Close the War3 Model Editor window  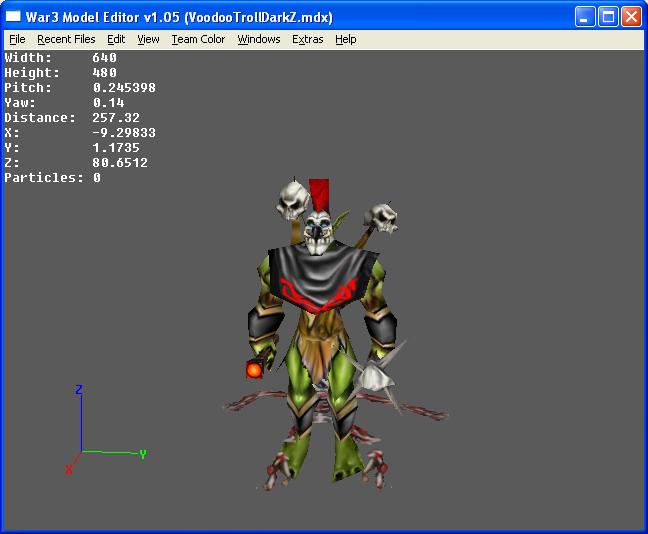631,17
